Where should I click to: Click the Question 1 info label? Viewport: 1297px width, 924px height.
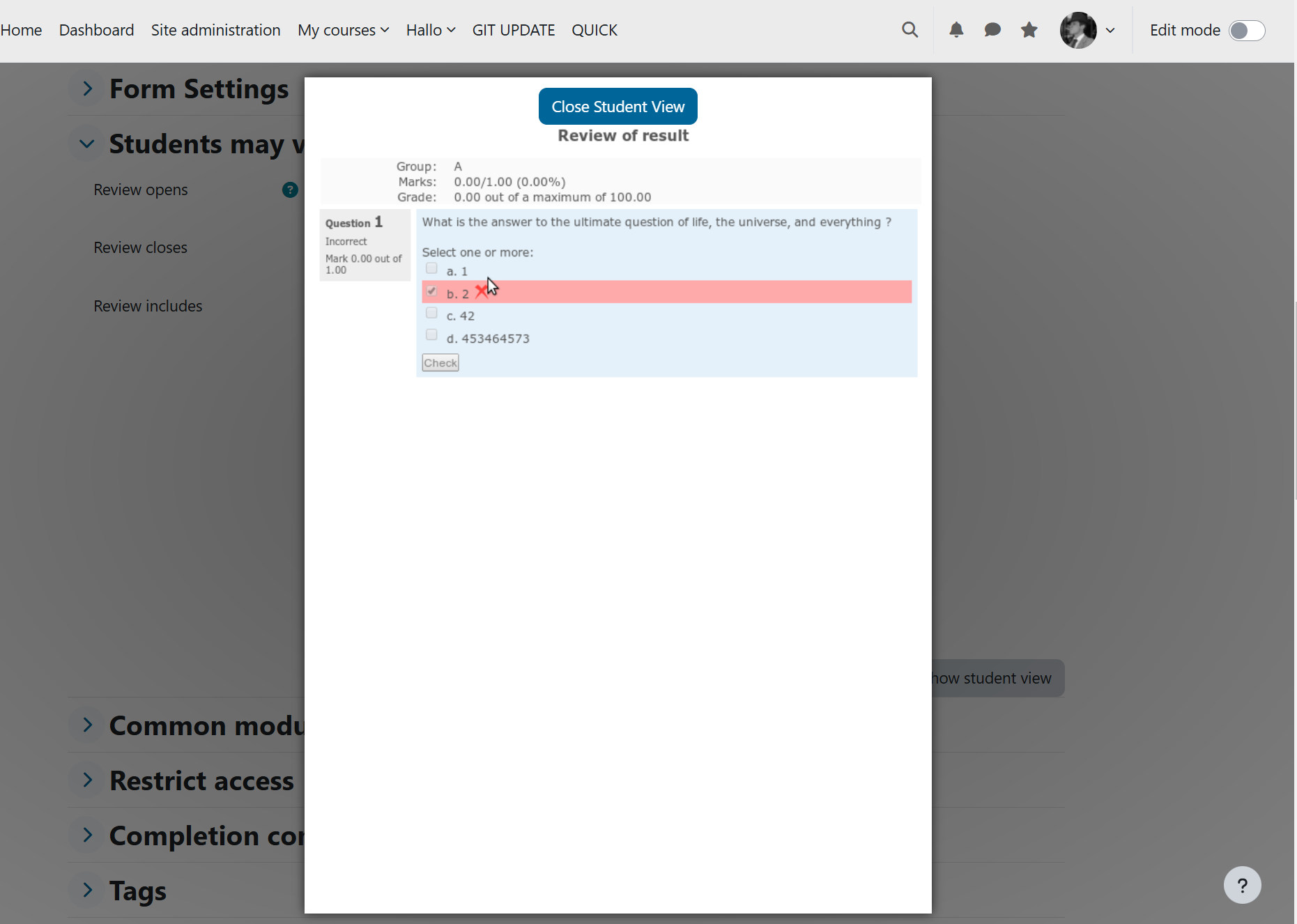tap(354, 222)
